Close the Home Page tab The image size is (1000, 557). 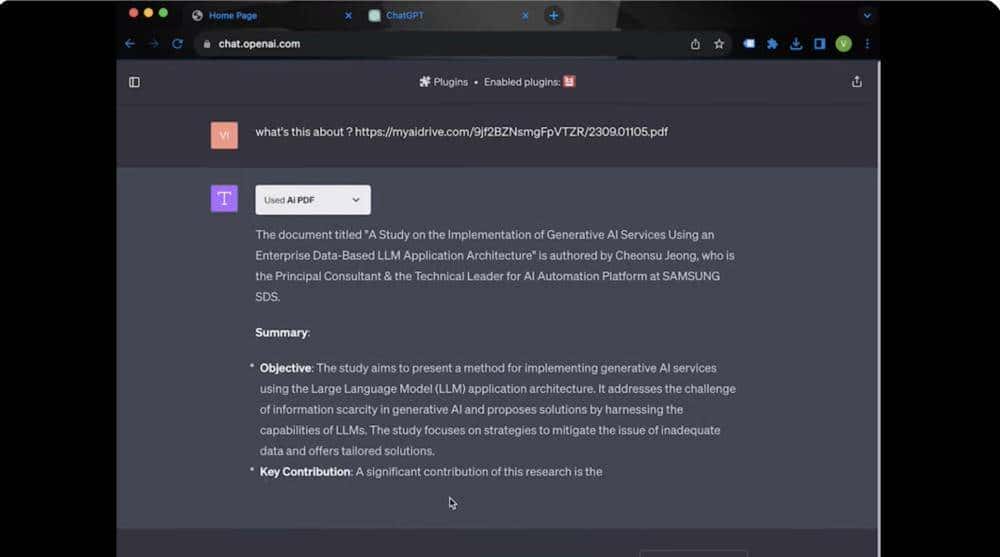pos(348,16)
